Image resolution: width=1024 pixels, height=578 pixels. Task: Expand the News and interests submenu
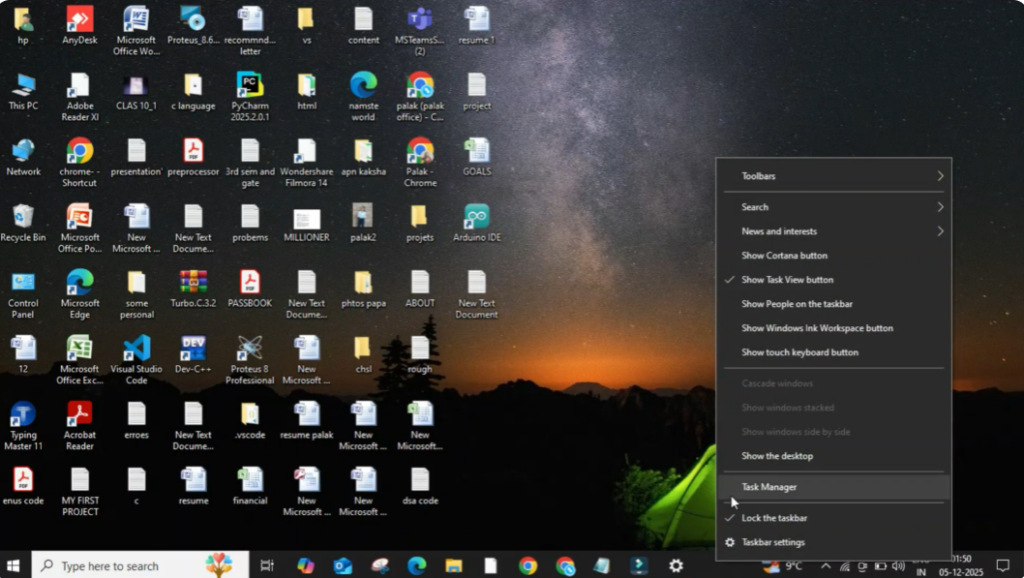coord(781,231)
